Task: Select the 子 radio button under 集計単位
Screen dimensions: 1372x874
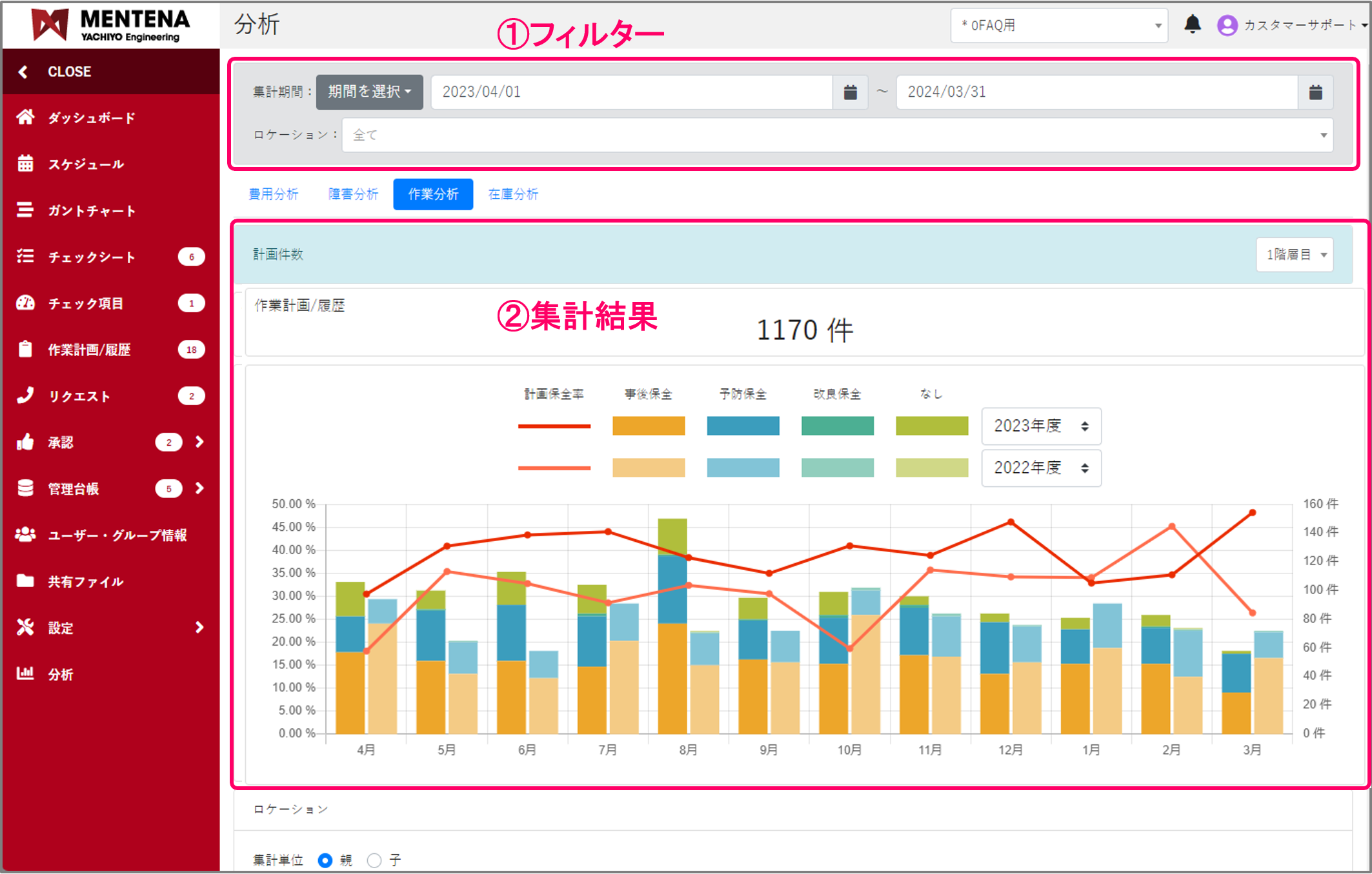Action: (374, 860)
